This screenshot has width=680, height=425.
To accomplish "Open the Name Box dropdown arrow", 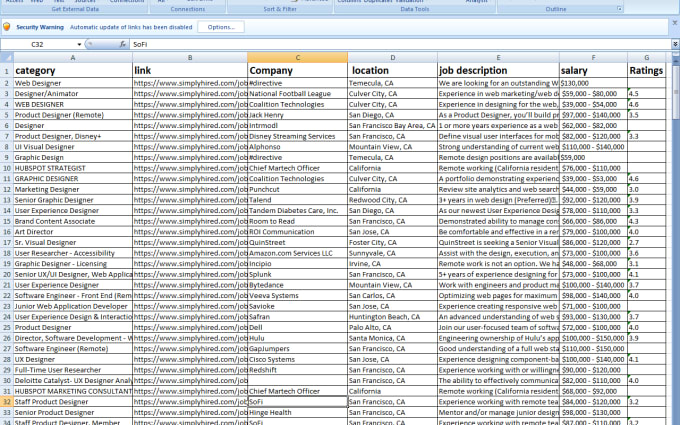I will [79, 44].
